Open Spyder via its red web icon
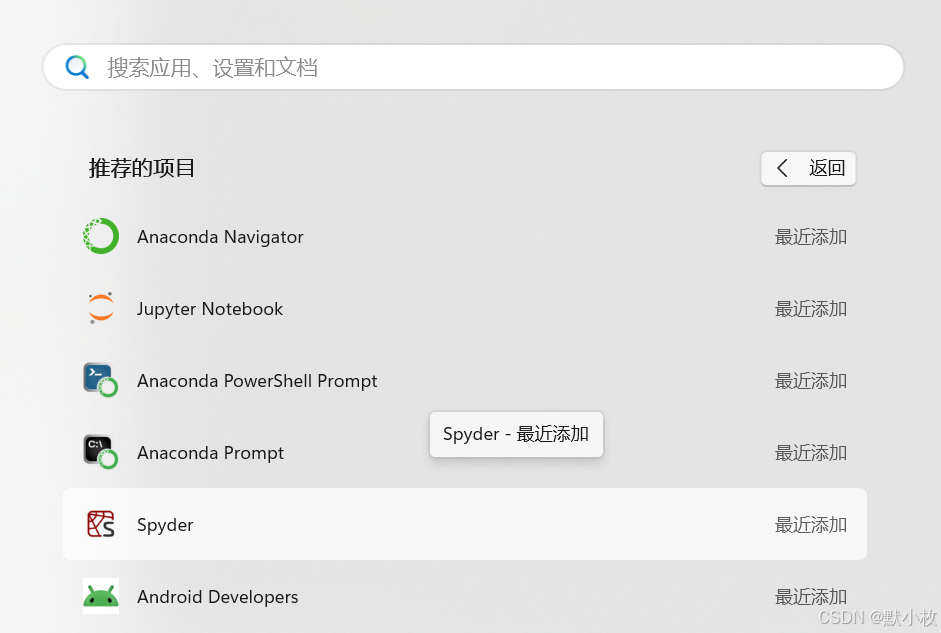The width and height of the screenshot is (941, 633). [x=101, y=524]
